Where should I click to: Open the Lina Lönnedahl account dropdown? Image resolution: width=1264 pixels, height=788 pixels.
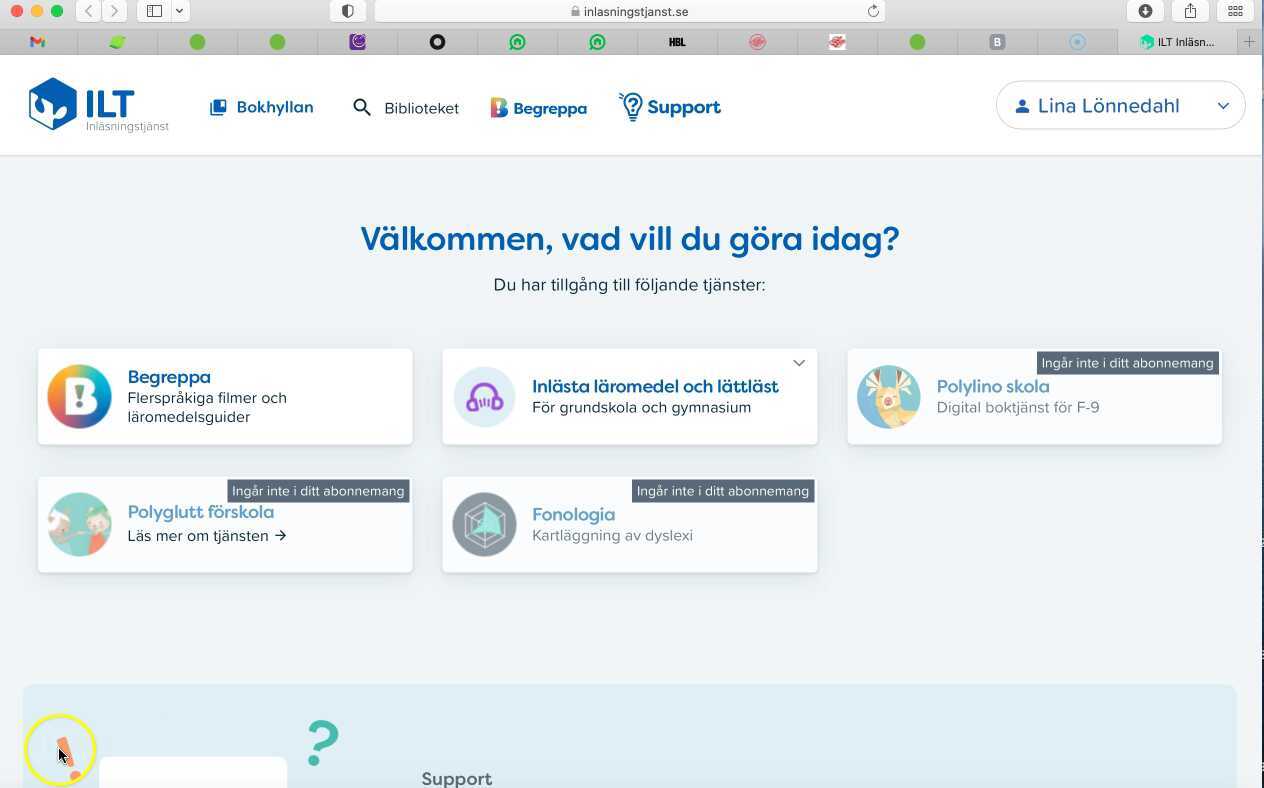1120,105
